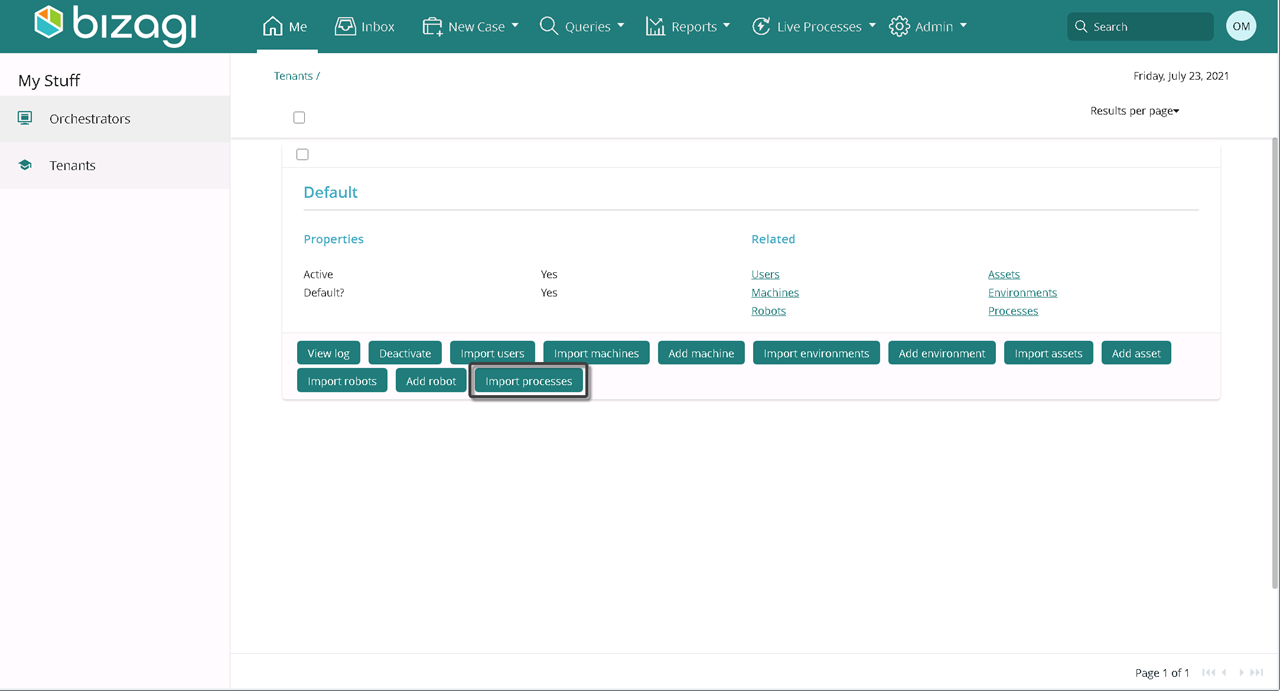This screenshot has height=691, width=1280.
Task: Click the Import robots button
Action: [342, 381]
